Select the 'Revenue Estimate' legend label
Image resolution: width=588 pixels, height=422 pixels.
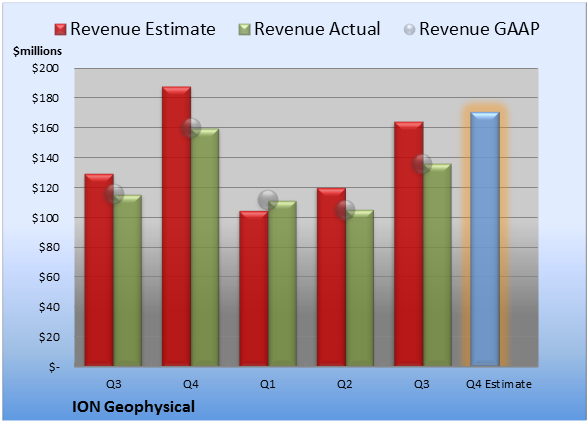pos(143,29)
